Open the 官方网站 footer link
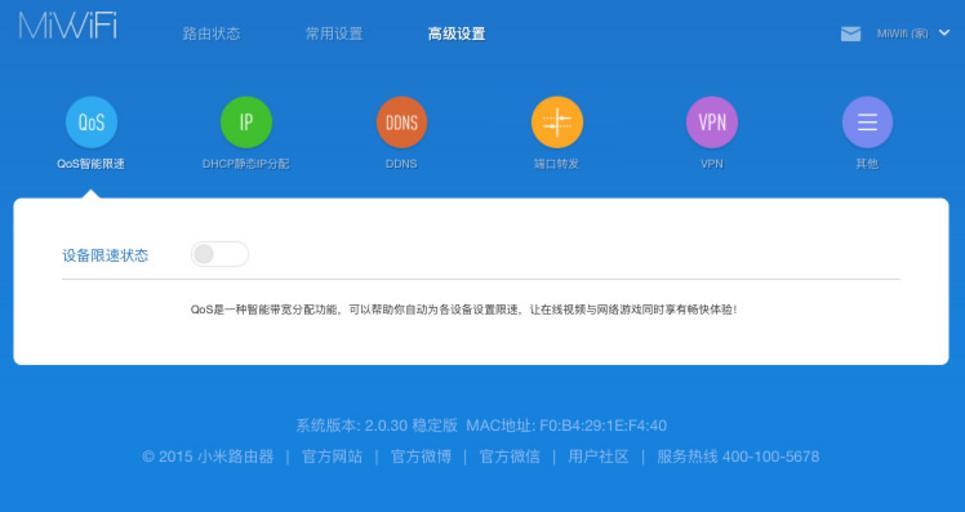 (x=332, y=457)
